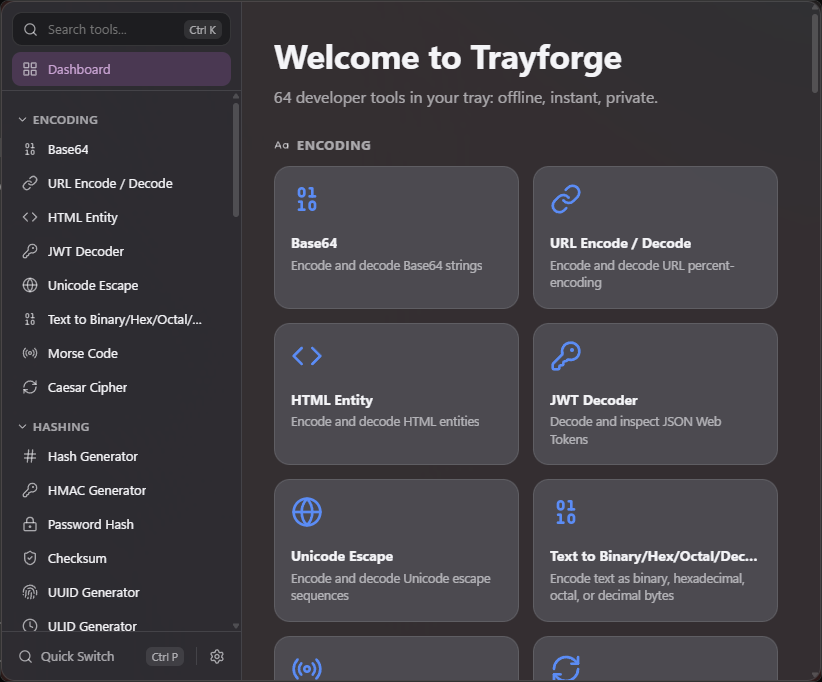Click the main content scrollbar thumb
The image size is (822, 682).
point(815,53)
